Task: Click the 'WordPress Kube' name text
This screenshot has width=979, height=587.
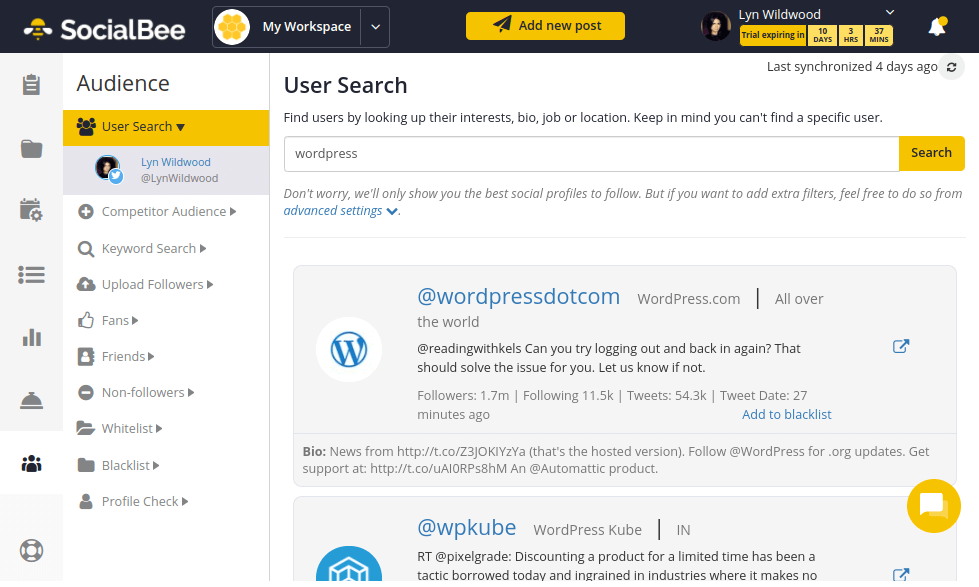Action: (x=587, y=530)
